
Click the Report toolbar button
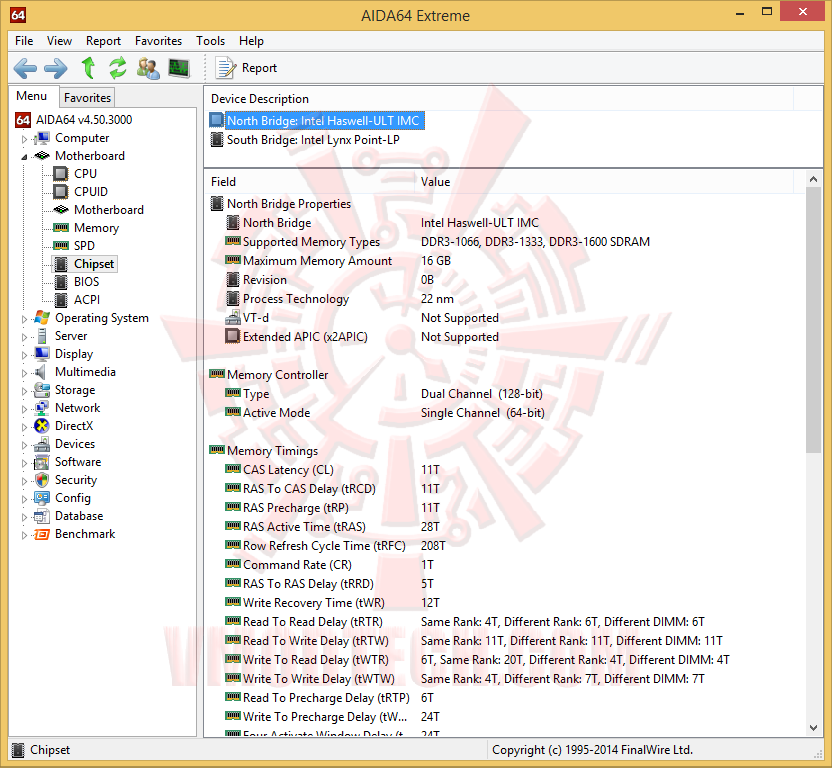coord(246,68)
